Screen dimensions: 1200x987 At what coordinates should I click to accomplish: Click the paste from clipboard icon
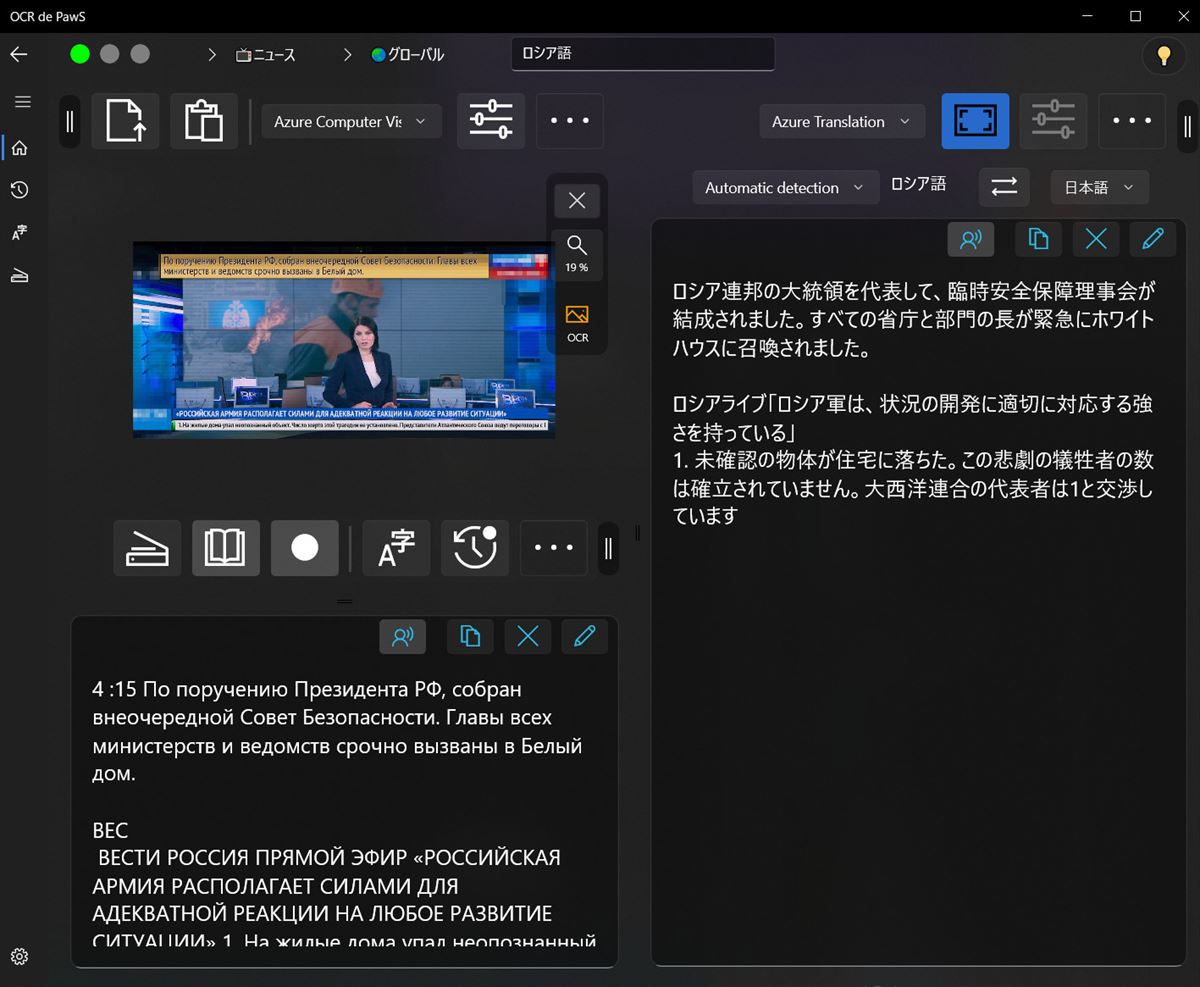click(x=203, y=122)
